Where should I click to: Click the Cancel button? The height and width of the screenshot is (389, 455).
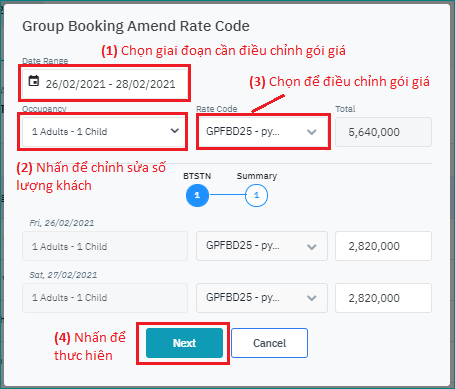point(269,343)
